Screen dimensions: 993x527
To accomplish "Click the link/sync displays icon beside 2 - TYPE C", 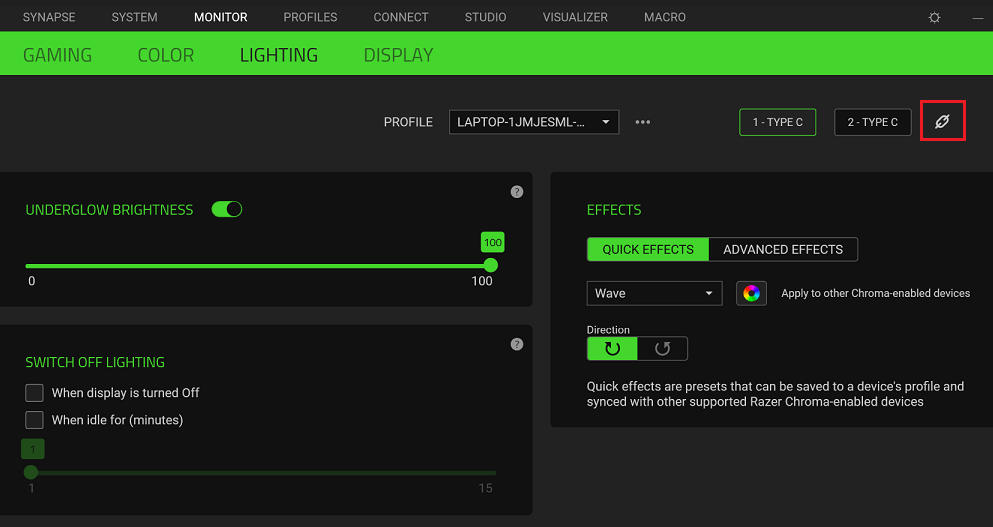I will click(942, 121).
